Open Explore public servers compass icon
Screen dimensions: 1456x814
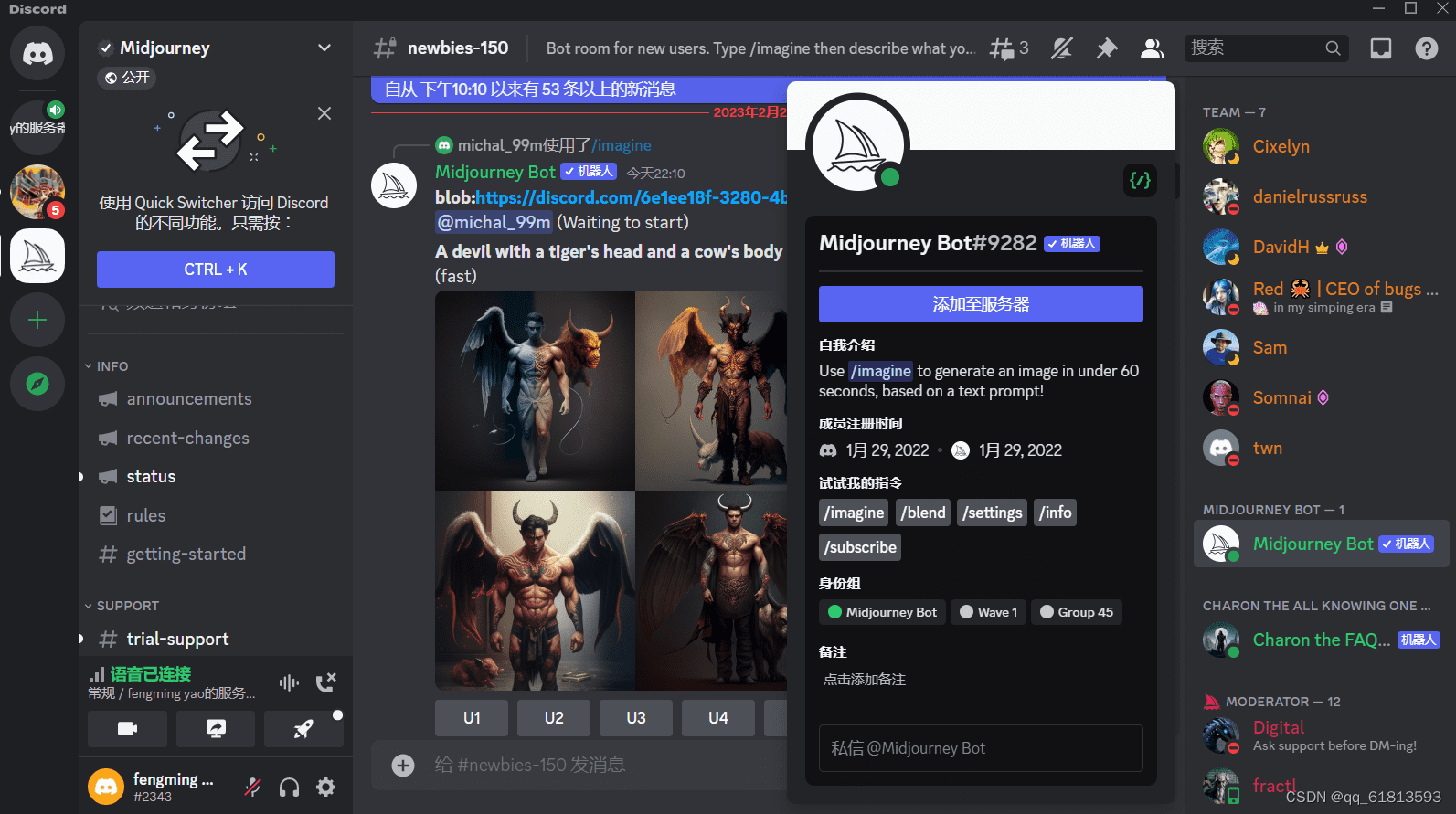[x=37, y=384]
